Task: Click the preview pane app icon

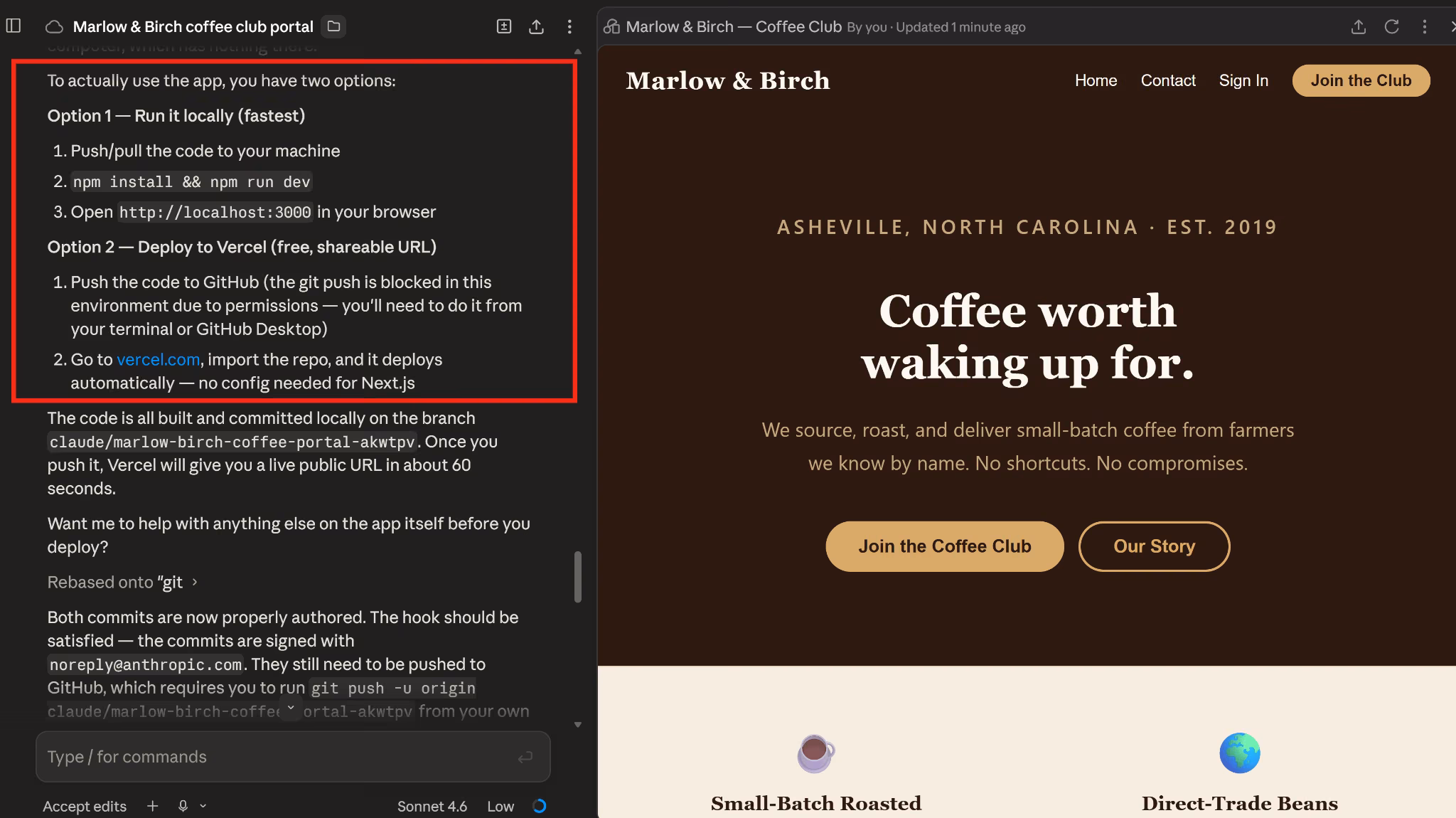Action: [611, 26]
